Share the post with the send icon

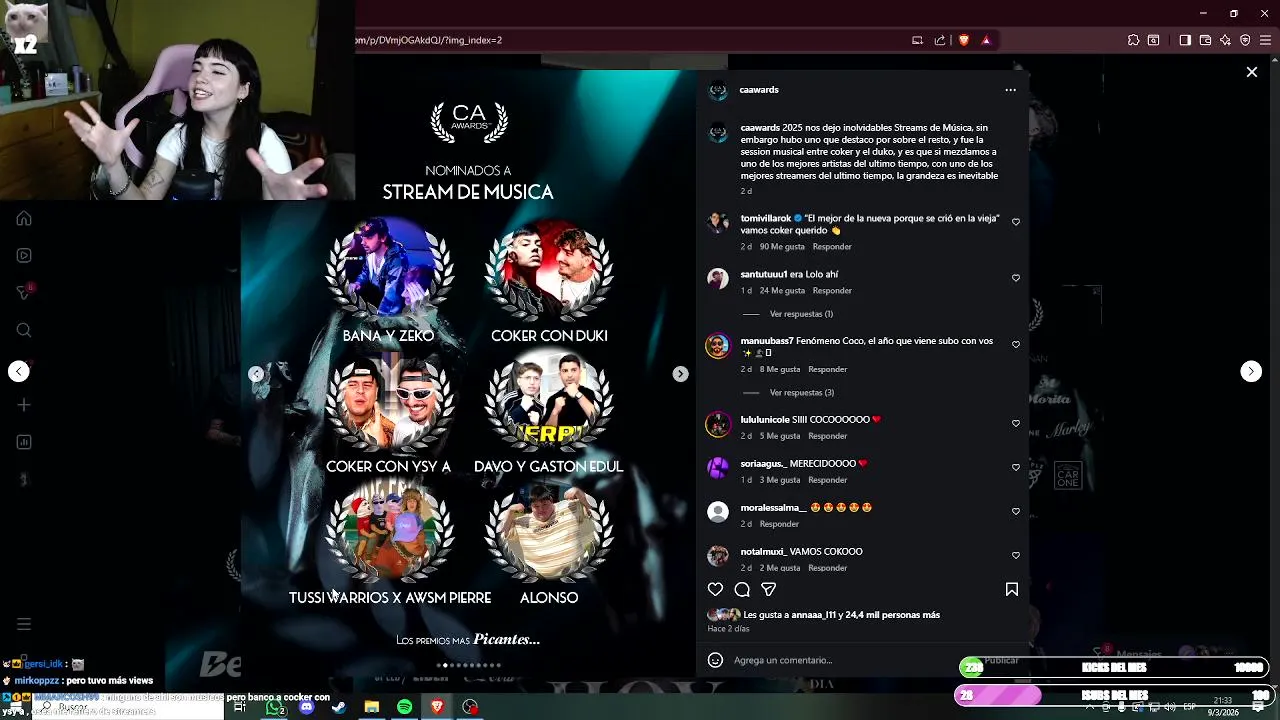(768, 590)
